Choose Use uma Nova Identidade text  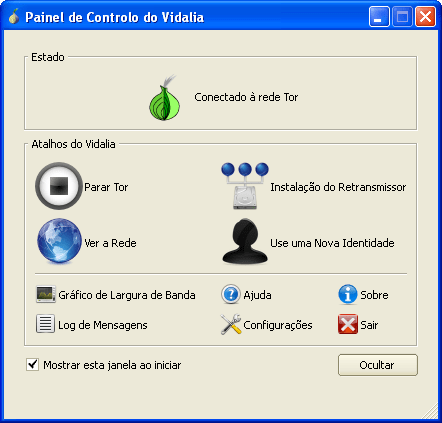332,243
